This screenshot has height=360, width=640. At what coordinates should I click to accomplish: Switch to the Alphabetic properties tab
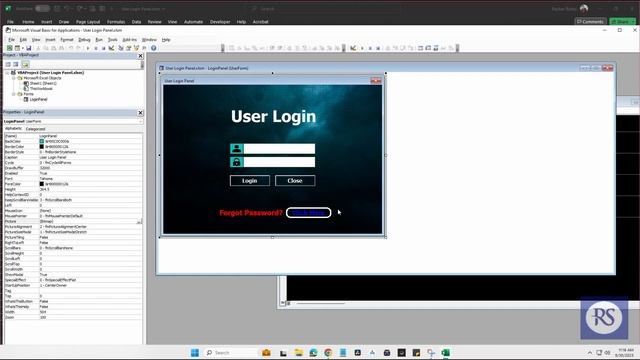[13, 129]
